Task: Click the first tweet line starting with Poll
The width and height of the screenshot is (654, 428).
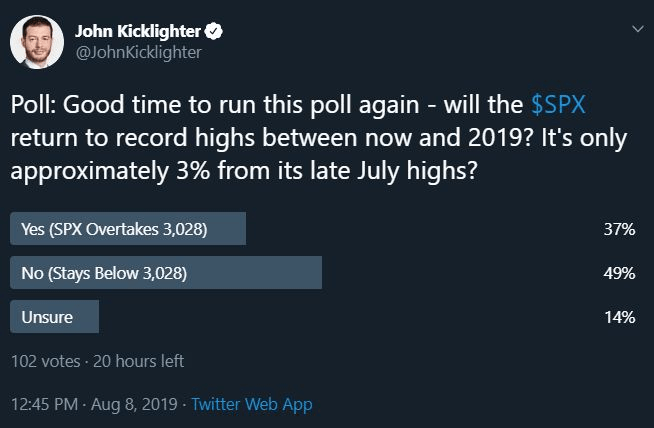Action: click(298, 104)
